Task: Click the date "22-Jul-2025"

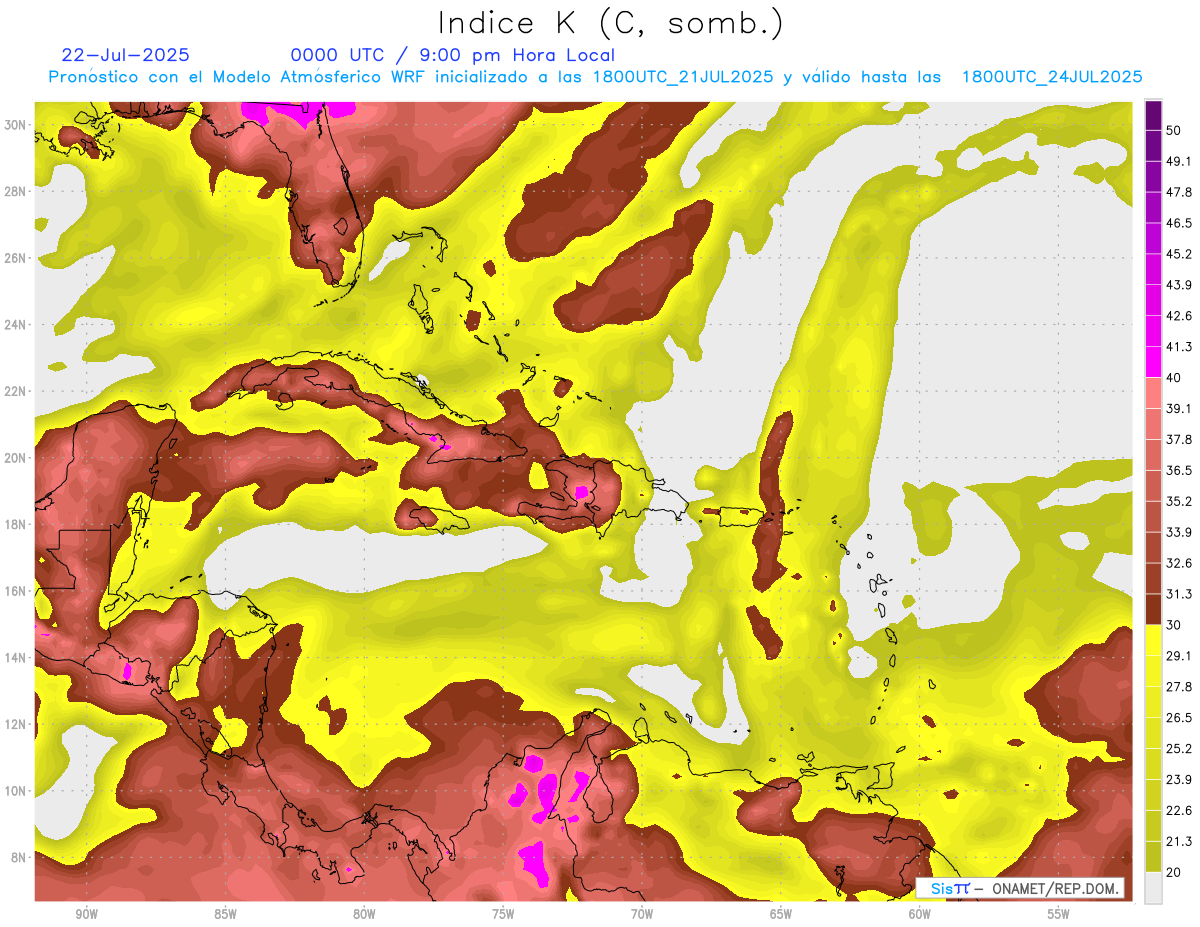Action: (125, 55)
